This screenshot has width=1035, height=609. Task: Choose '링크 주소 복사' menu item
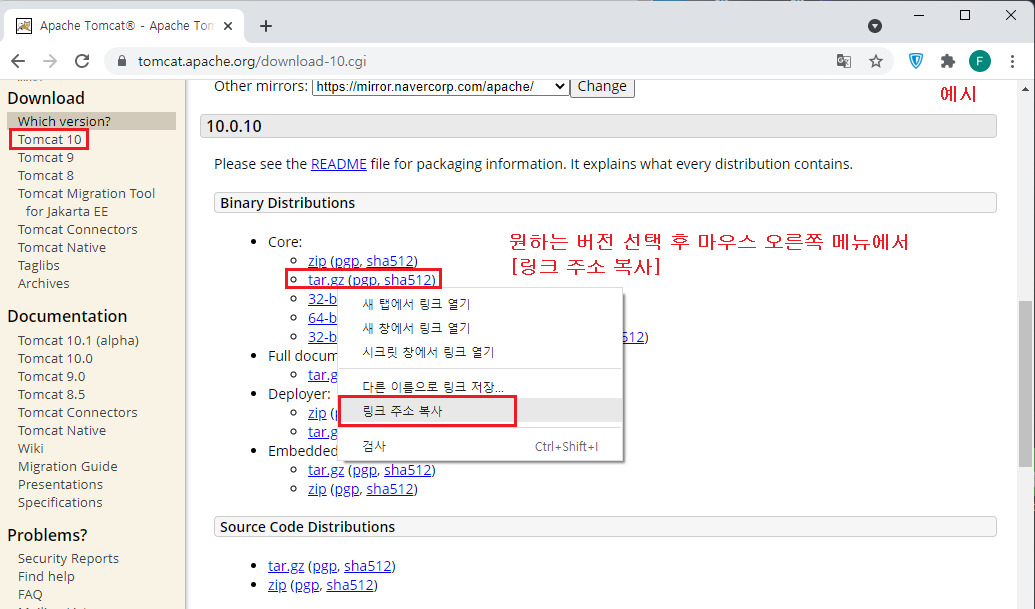pyautogui.click(x=481, y=410)
